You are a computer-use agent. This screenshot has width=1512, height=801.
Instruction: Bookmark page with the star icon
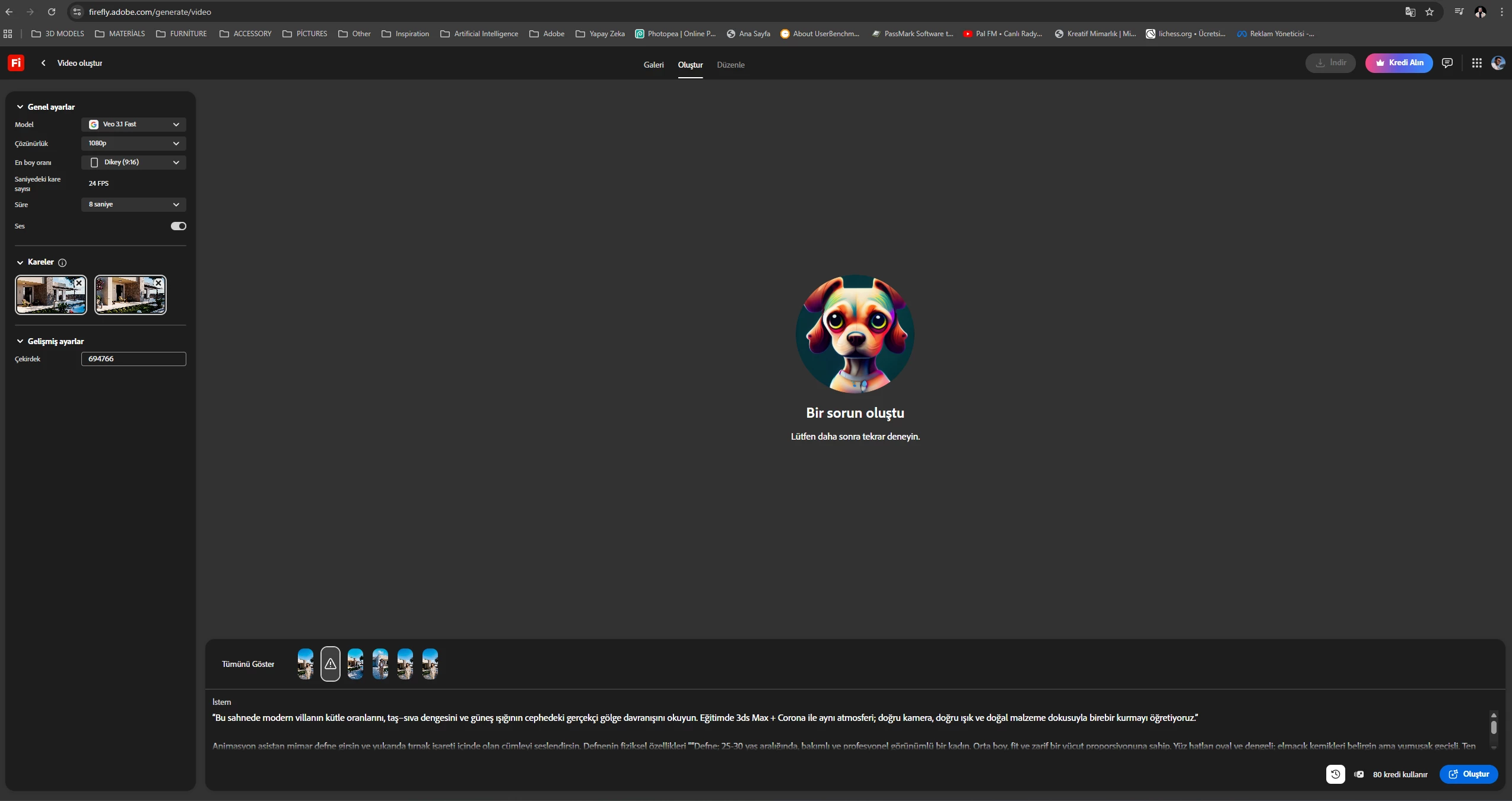(x=1430, y=12)
